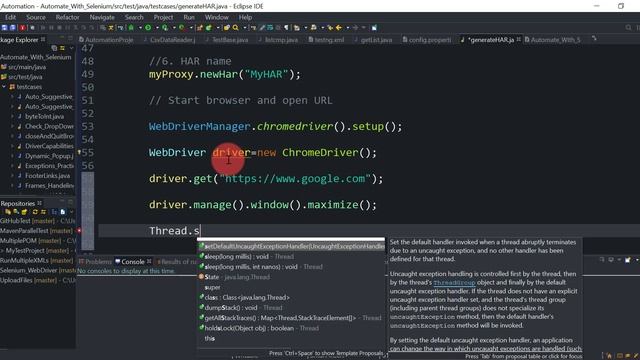The width and height of the screenshot is (640, 360).
Task: Open the Coverage icon dropdown arrow
Action: [x=173, y=28]
